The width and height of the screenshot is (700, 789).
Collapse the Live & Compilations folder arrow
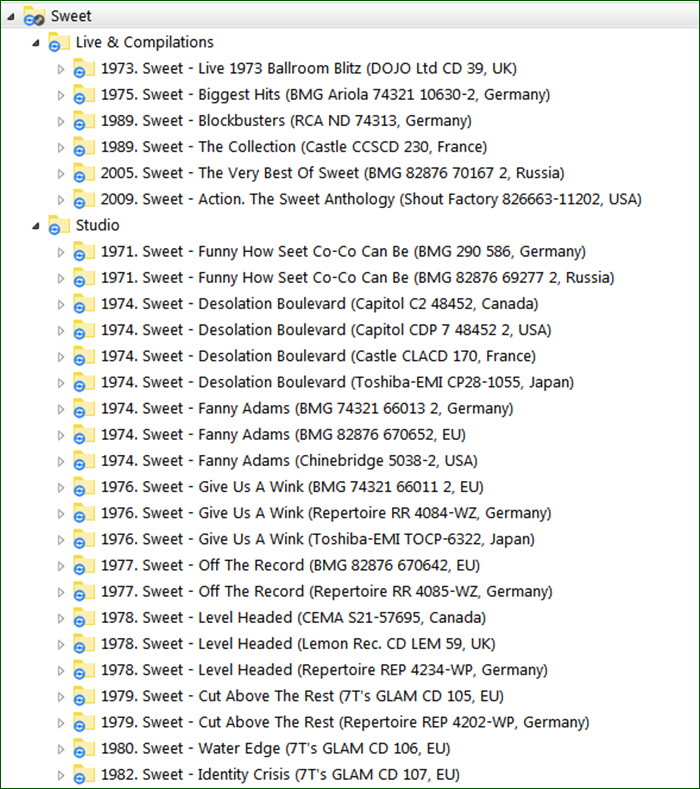36,43
